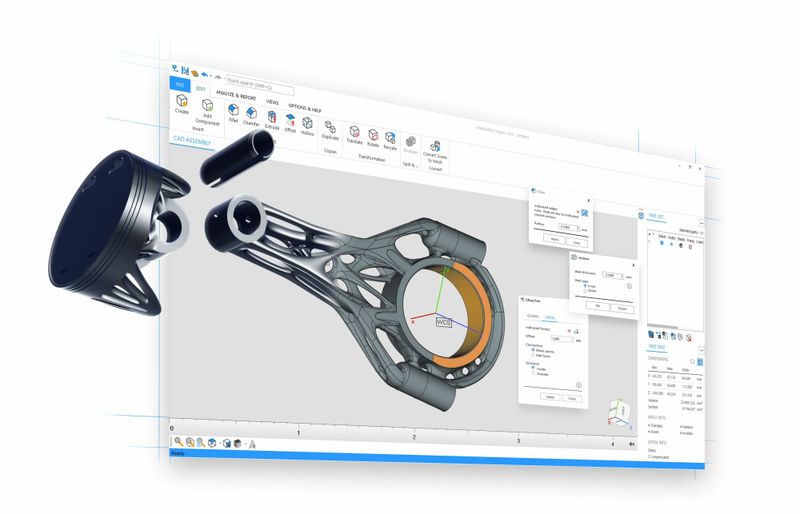Collapse the Part List panel with its menu button
Viewport: 800px width, 514px height.
702,223
